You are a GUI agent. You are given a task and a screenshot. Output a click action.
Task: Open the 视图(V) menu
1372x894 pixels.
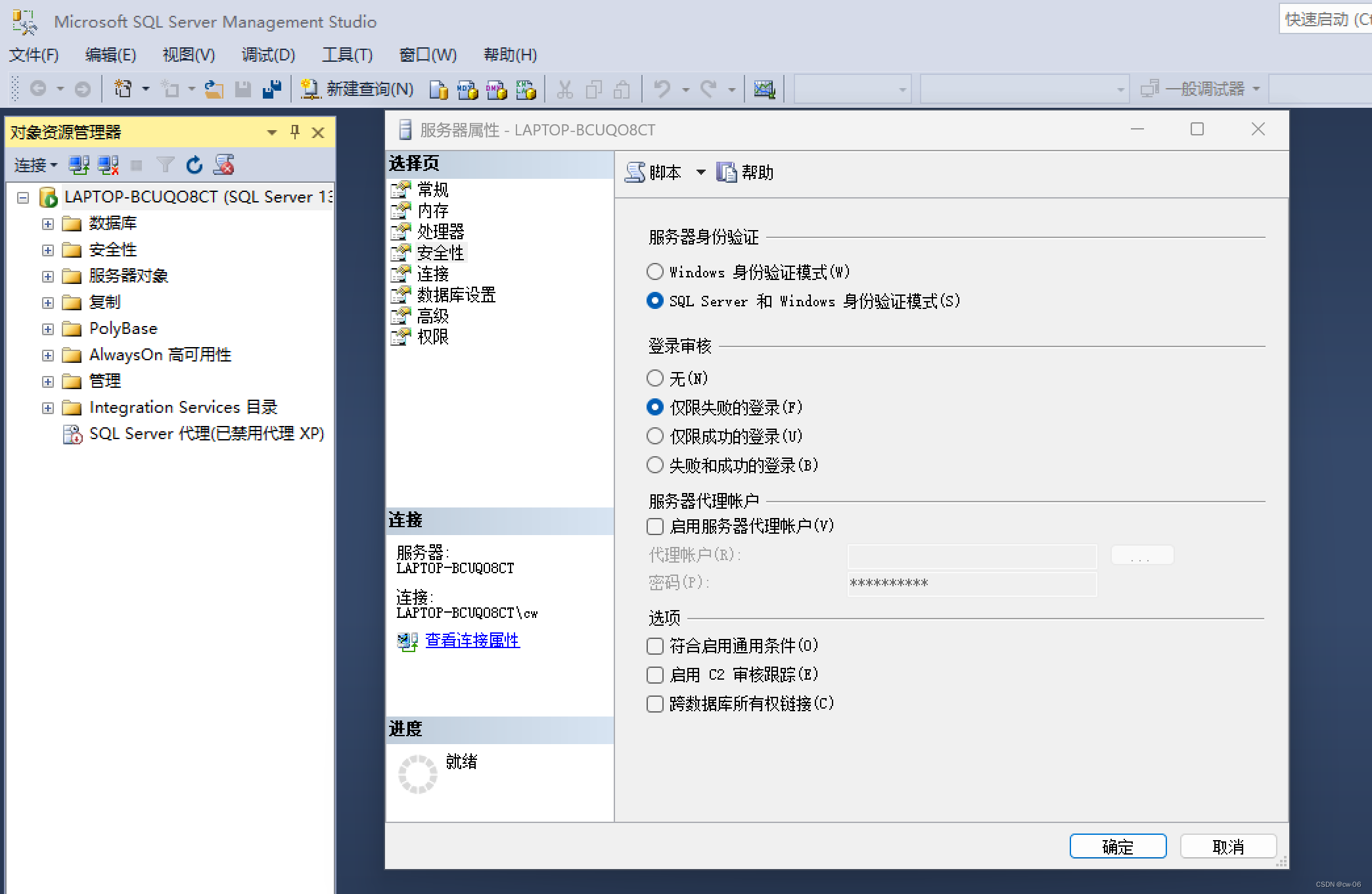click(x=189, y=55)
